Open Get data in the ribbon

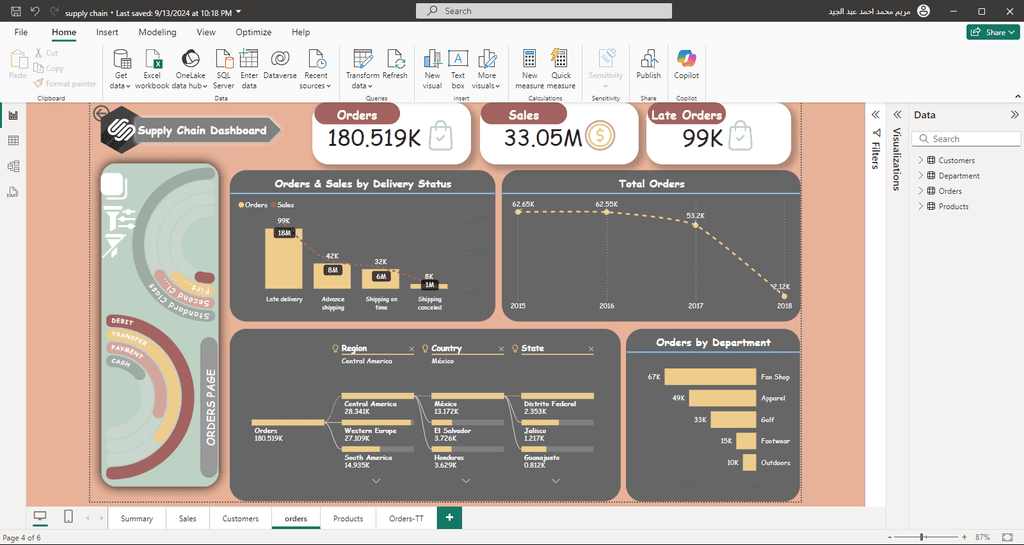[121, 69]
